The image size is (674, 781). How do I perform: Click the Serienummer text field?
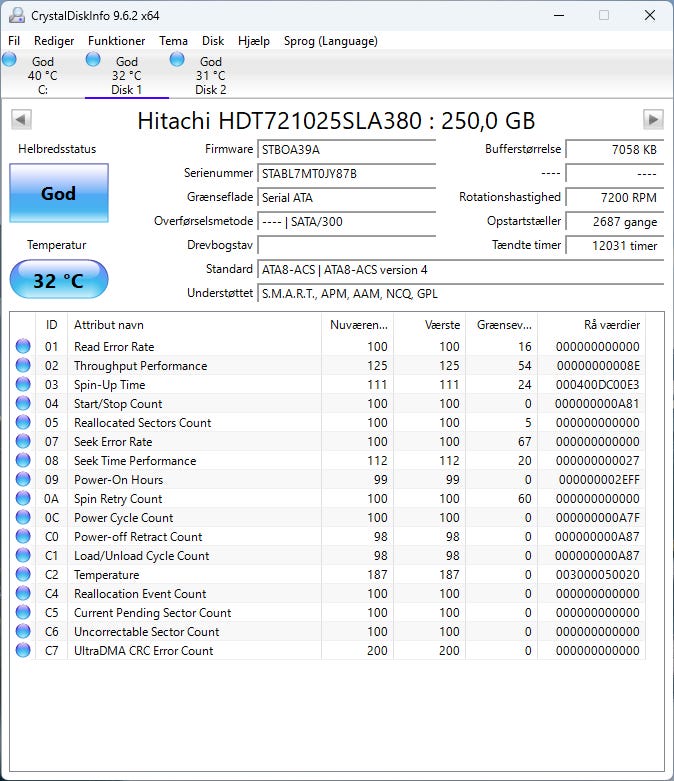[346, 173]
